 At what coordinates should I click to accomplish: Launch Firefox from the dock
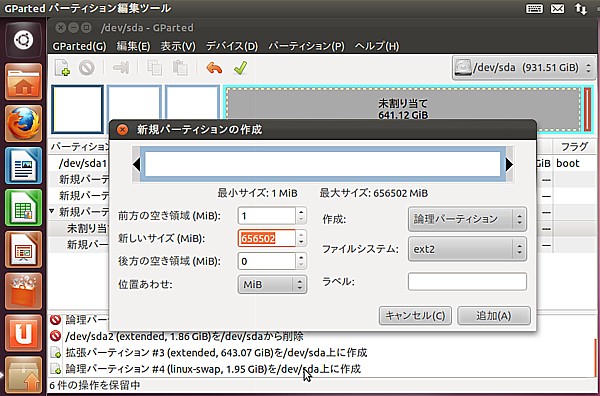point(23,124)
